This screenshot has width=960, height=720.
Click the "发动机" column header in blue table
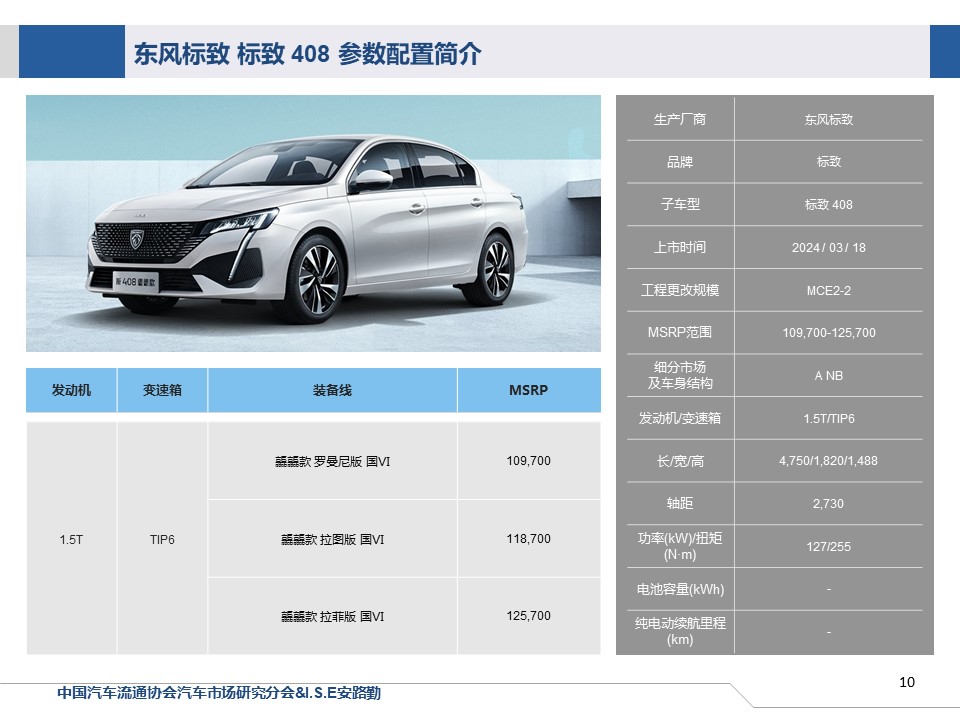point(71,390)
